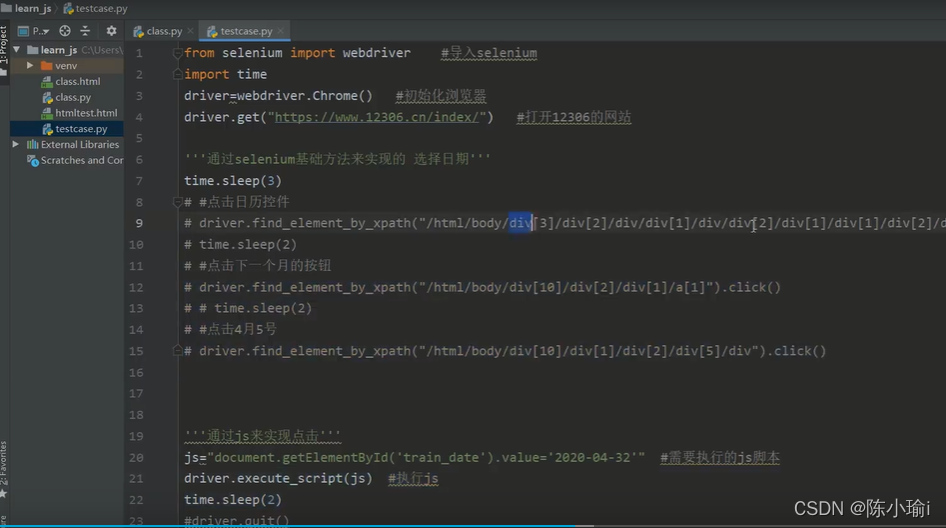Click on webdriver.Chrome() on line 3
The width and height of the screenshot is (946, 528).
point(305,96)
